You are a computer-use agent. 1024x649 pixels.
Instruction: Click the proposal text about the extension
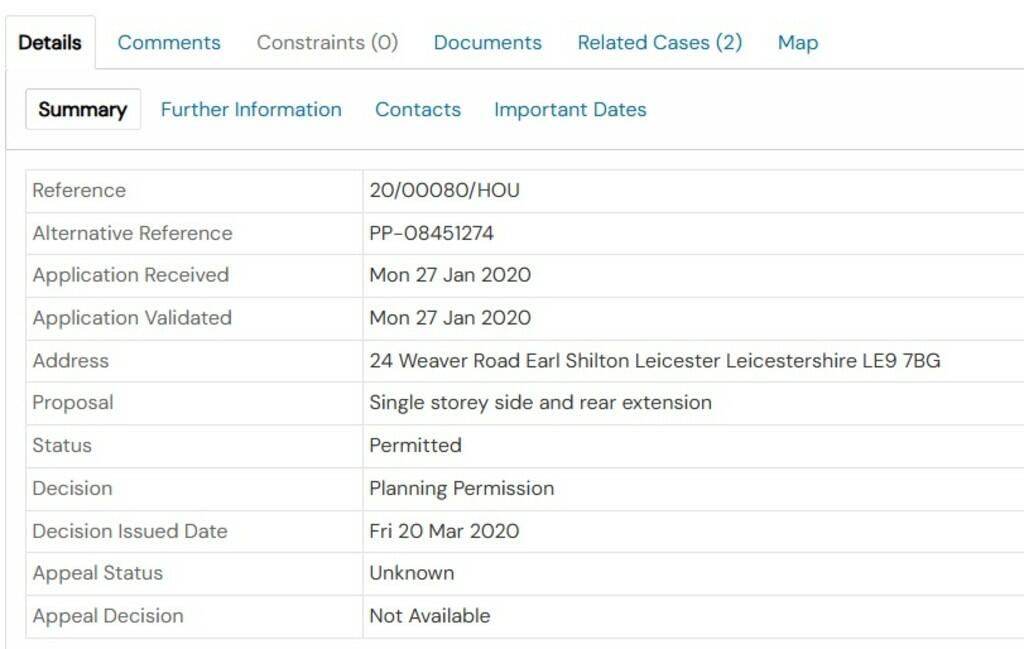coord(540,403)
